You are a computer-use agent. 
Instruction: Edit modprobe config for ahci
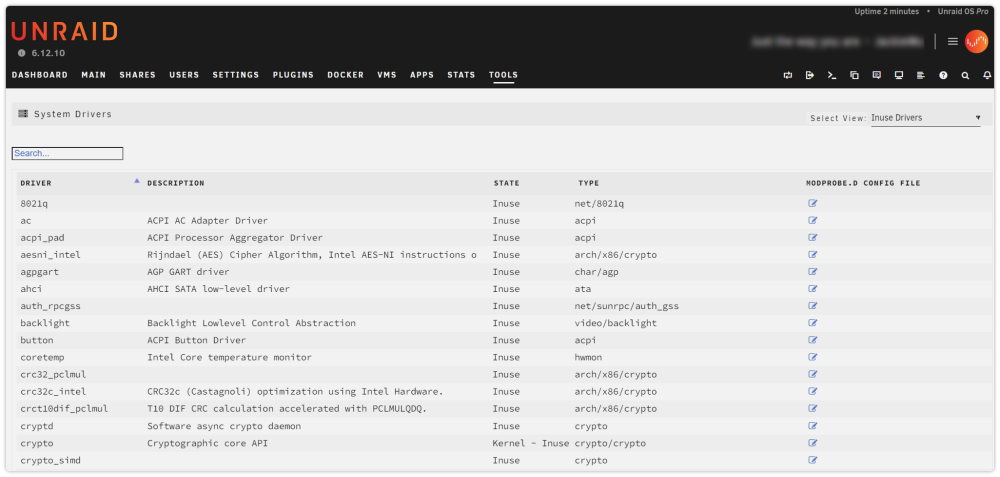[812, 289]
